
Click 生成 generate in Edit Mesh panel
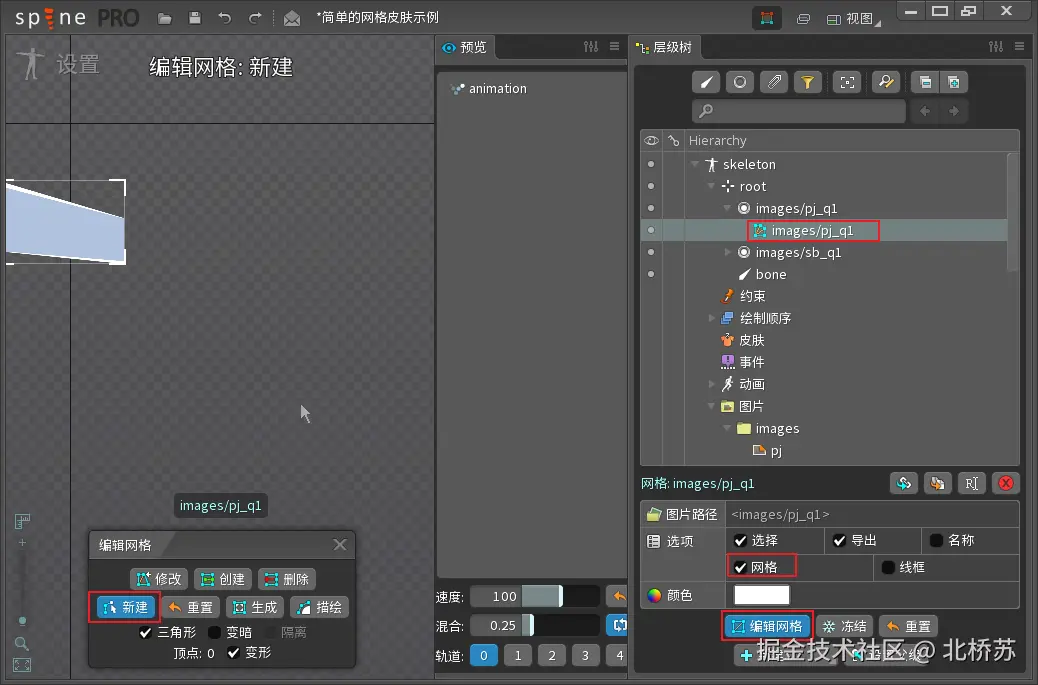tap(255, 608)
